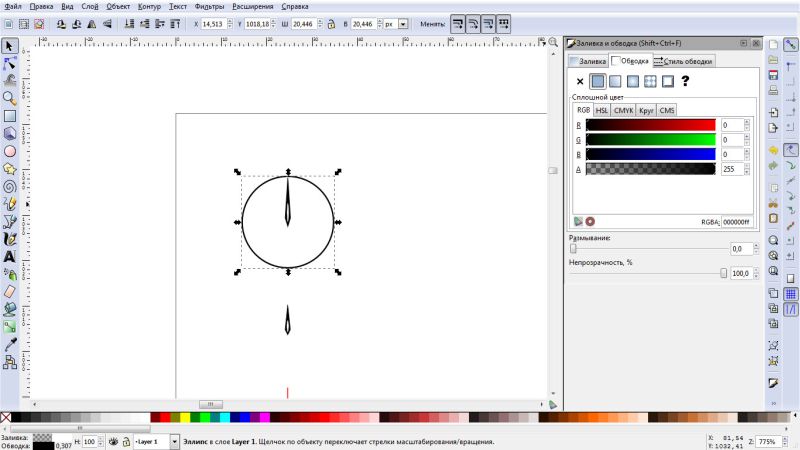This screenshot has height=450, width=800.
Task: Increase the R channel value spinner
Action: (x=747, y=122)
